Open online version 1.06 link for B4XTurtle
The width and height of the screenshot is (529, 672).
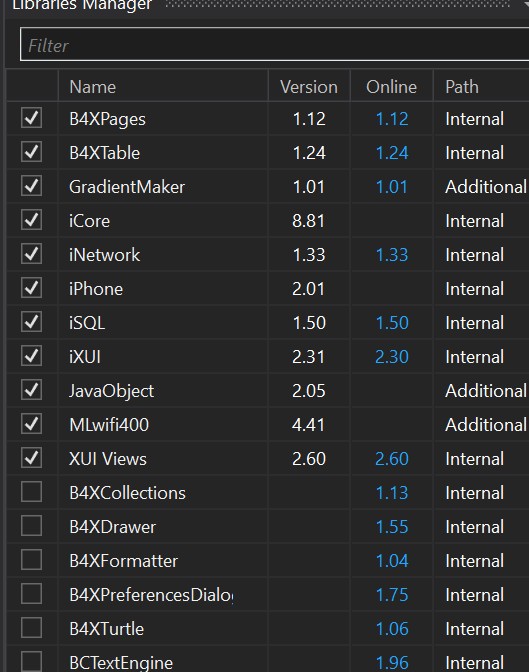point(392,629)
